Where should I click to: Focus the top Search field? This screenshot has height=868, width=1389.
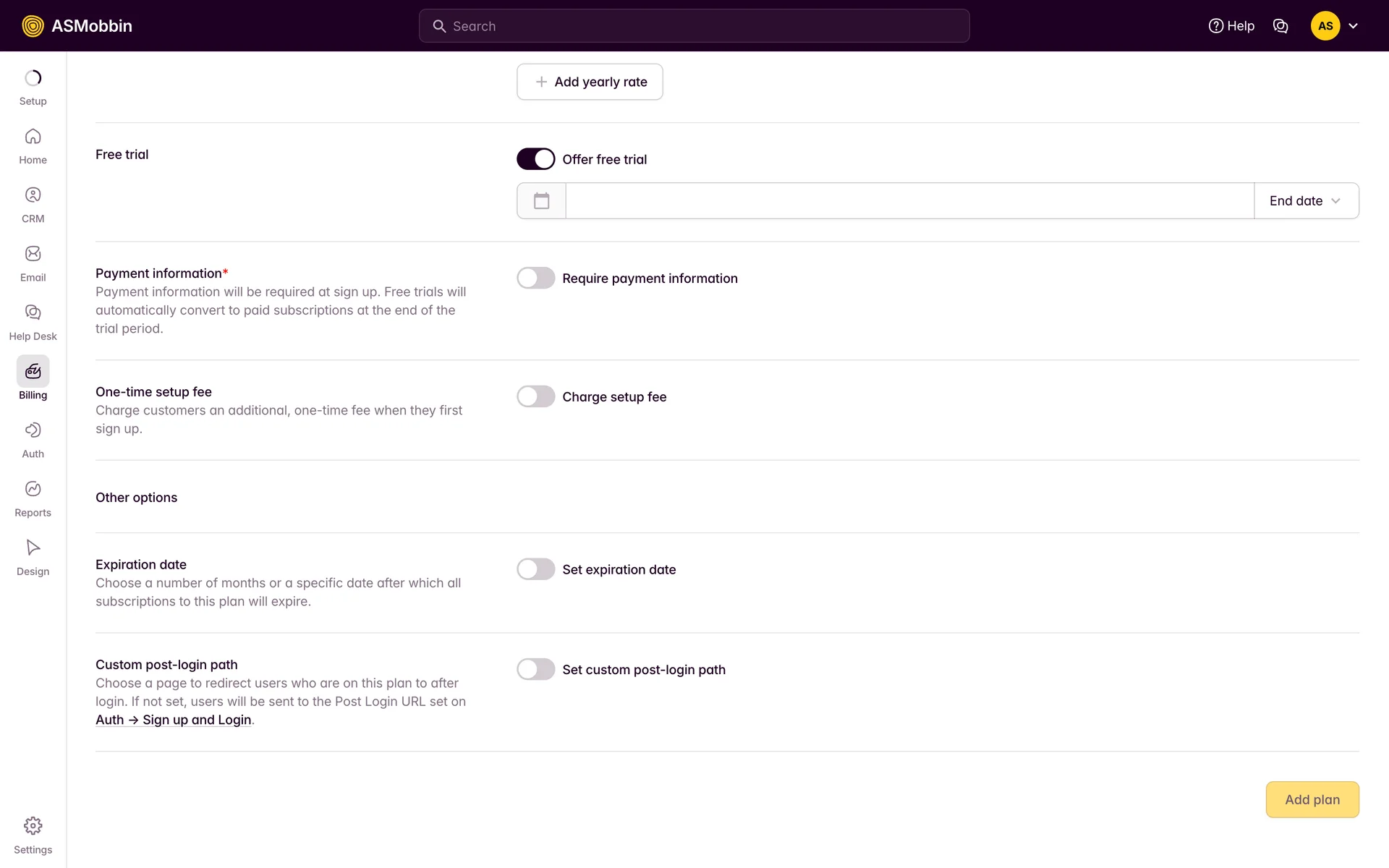694,26
